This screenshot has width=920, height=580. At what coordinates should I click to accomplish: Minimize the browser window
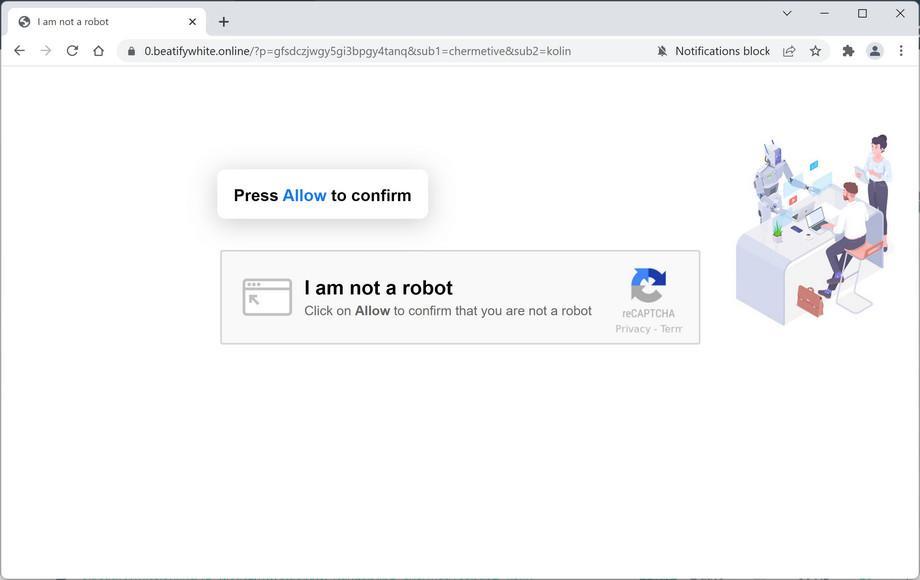[824, 13]
